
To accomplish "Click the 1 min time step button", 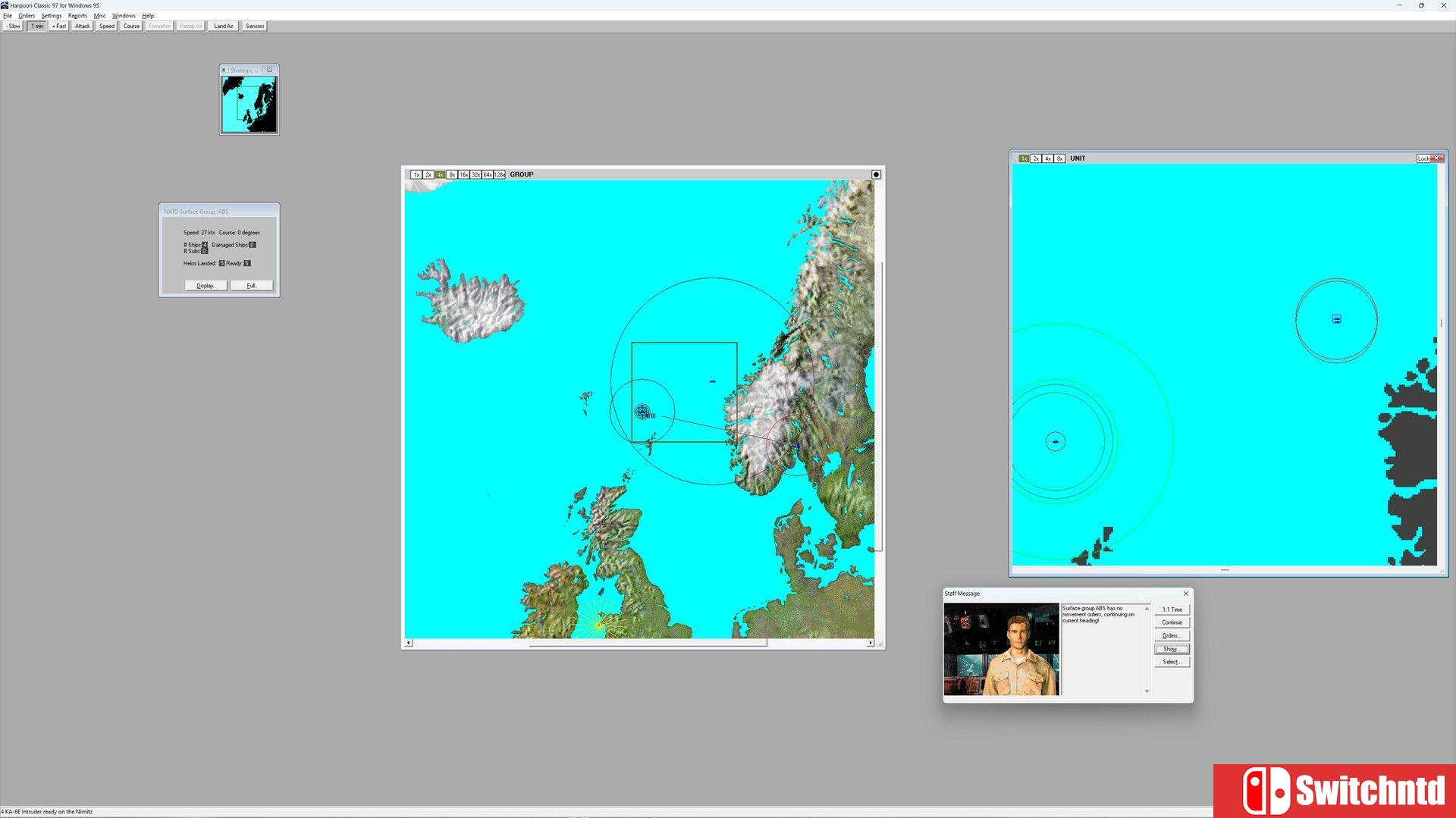I will pyautogui.click(x=36, y=26).
